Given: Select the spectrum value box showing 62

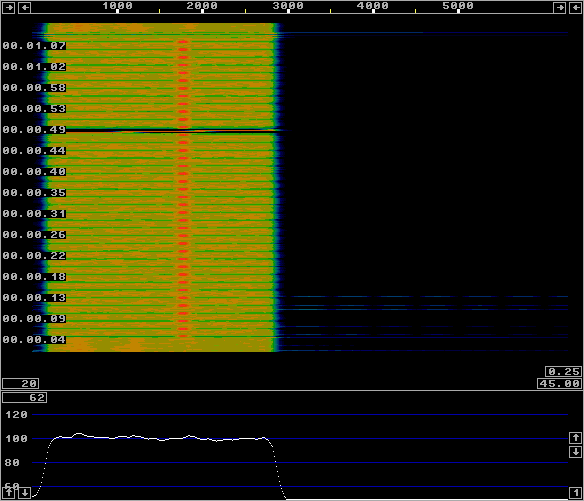Looking at the screenshot, I should point(25,397).
